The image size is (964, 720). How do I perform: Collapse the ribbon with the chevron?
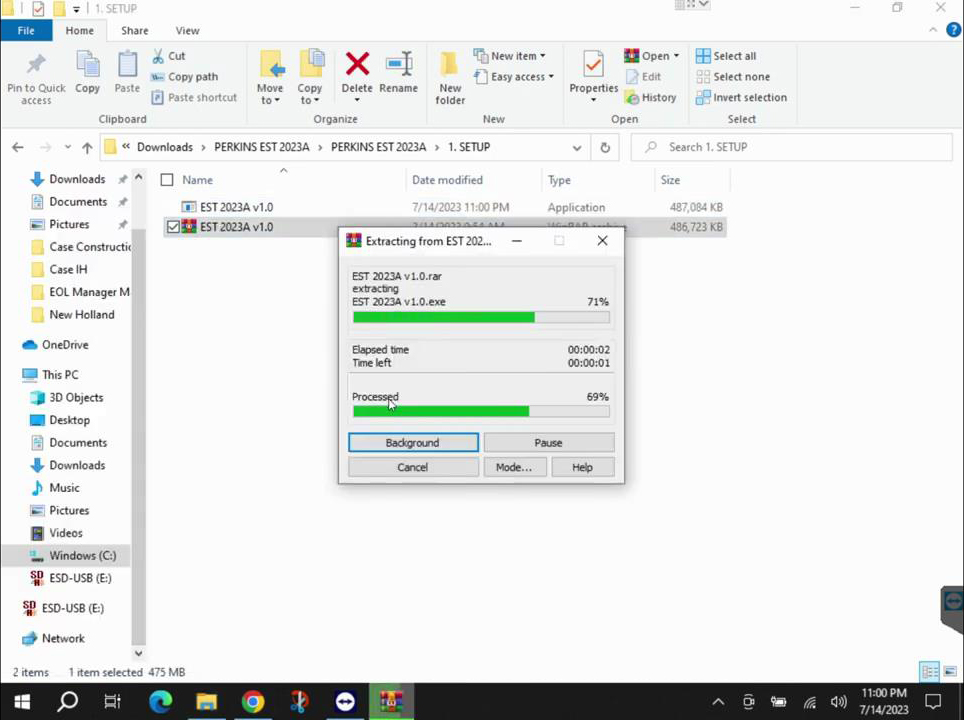pyautogui.click(x=933, y=30)
